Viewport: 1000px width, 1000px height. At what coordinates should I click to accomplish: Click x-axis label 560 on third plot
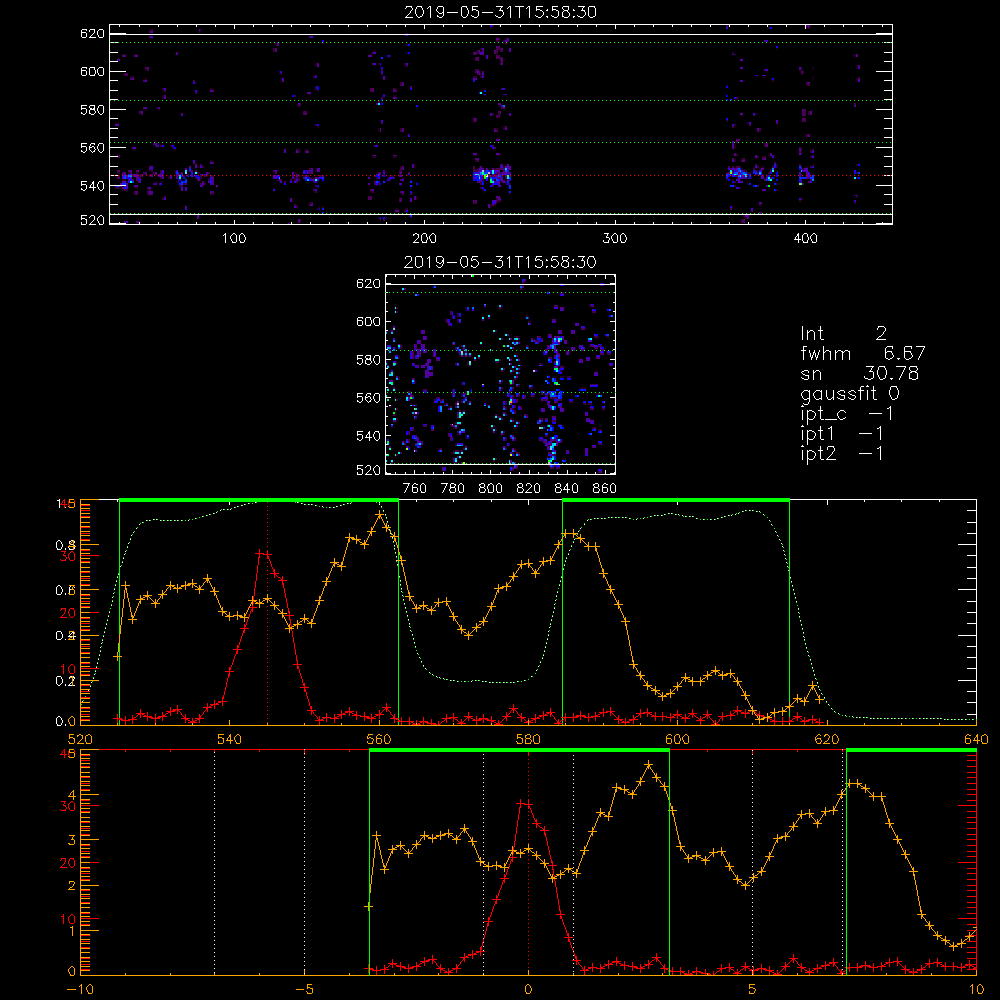379,739
